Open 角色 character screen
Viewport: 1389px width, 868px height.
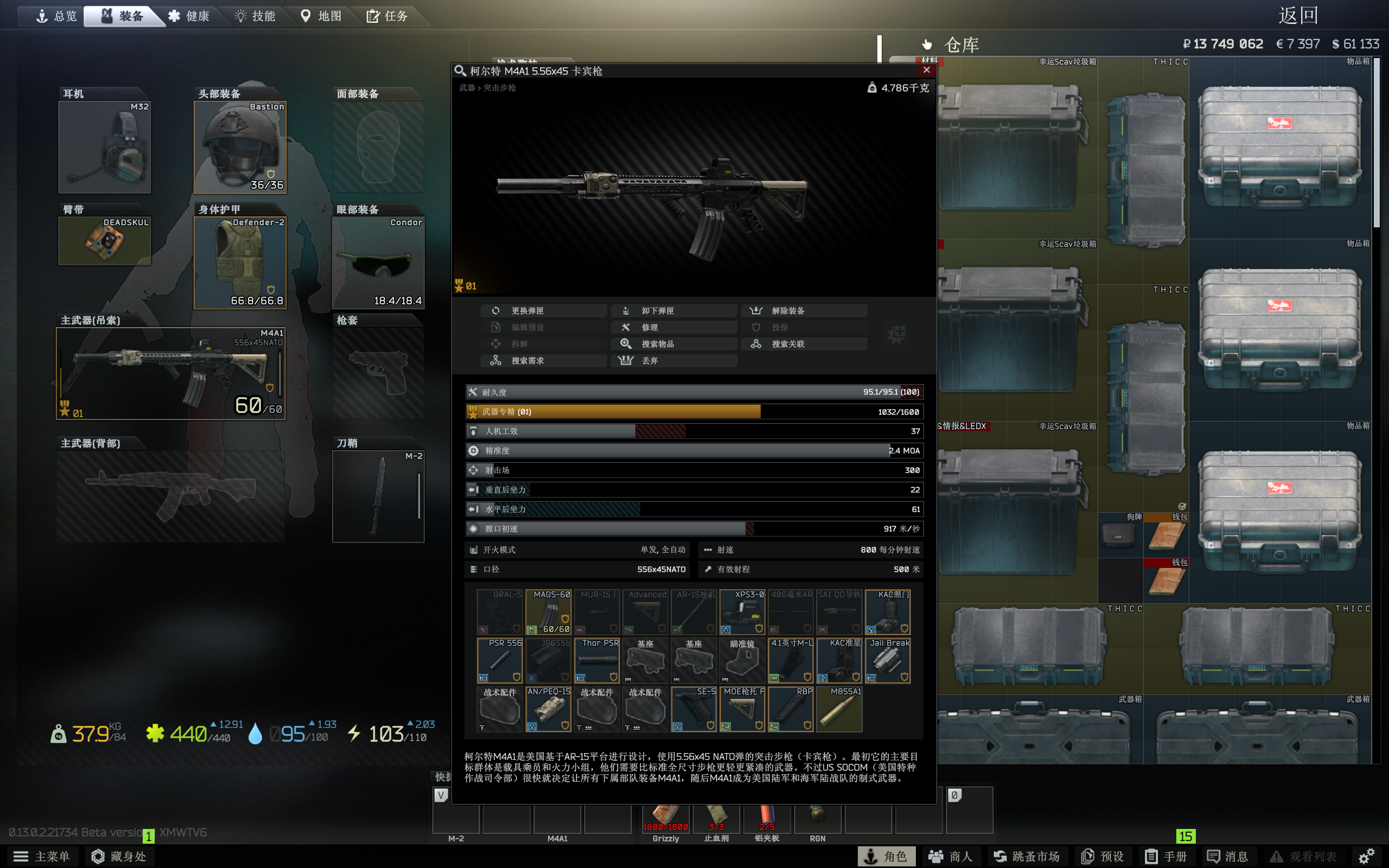pos(887,856)
